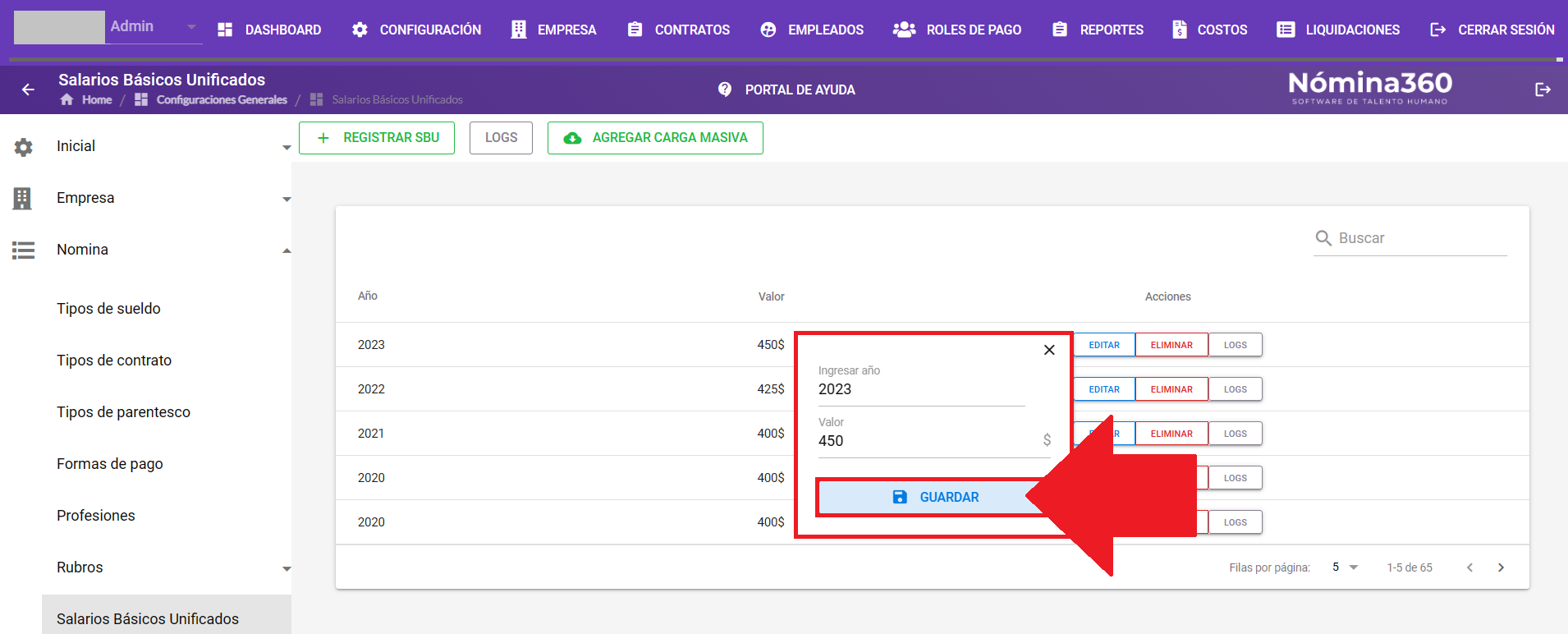
Task: Click Eliminar for the 2022 row
Action: click(x=1171, y=389)
